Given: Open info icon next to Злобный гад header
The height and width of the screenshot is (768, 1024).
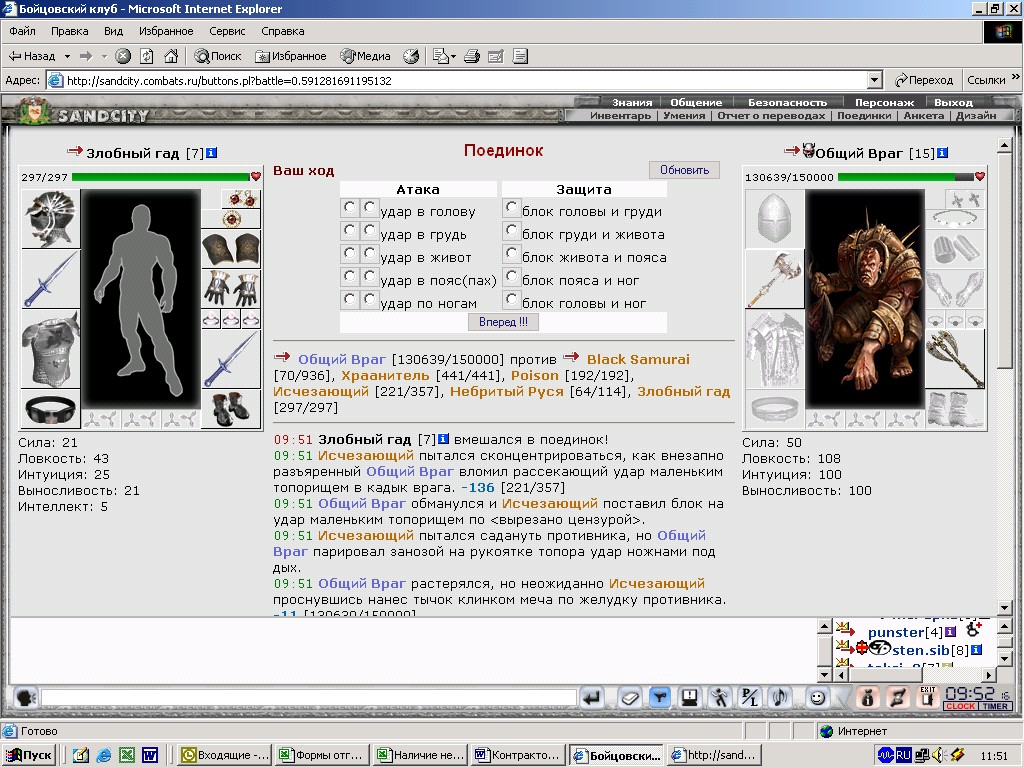Looking at the screenshot, I should tap(212, 153).
